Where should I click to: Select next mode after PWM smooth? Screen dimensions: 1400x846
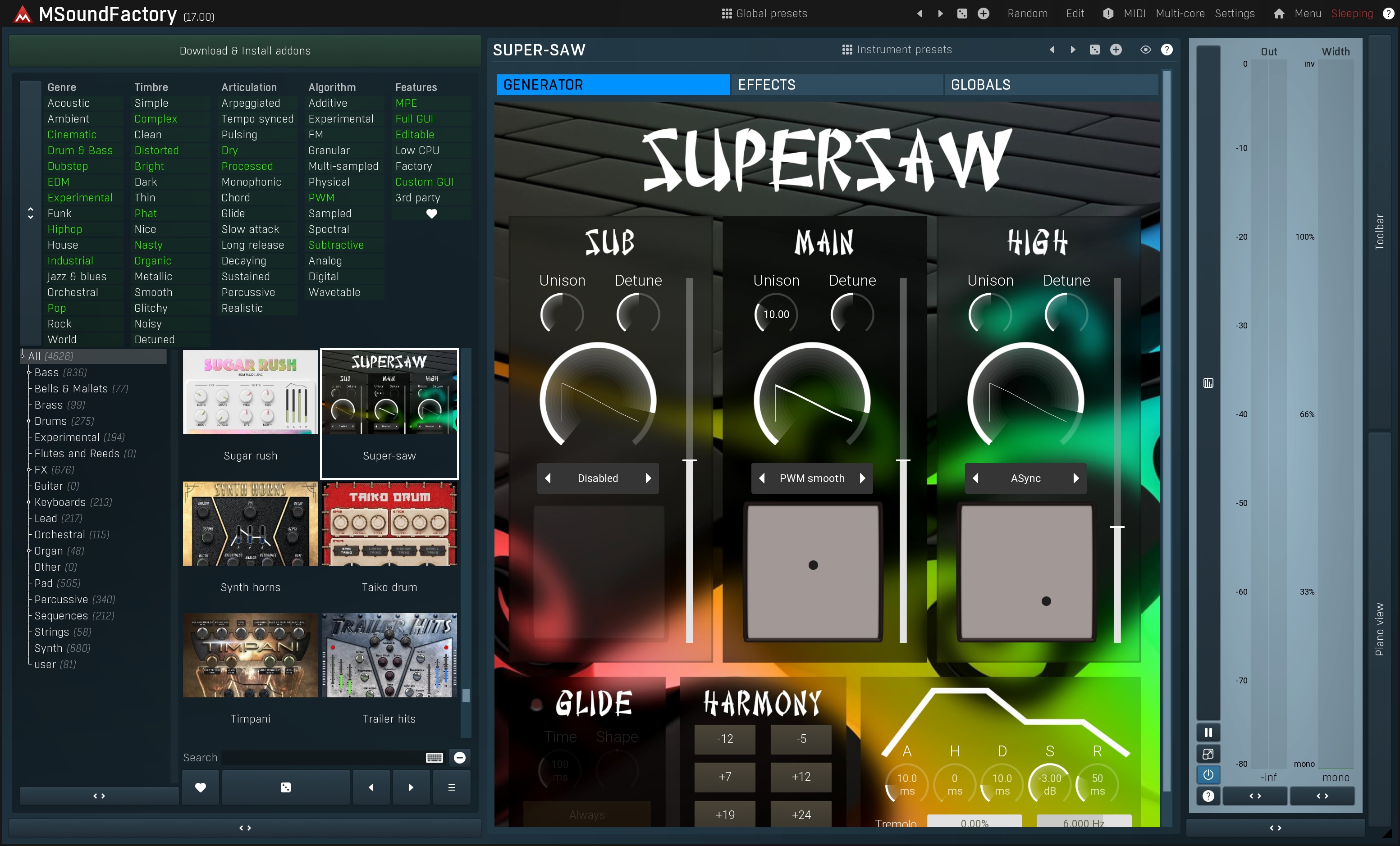click(863, 478)
